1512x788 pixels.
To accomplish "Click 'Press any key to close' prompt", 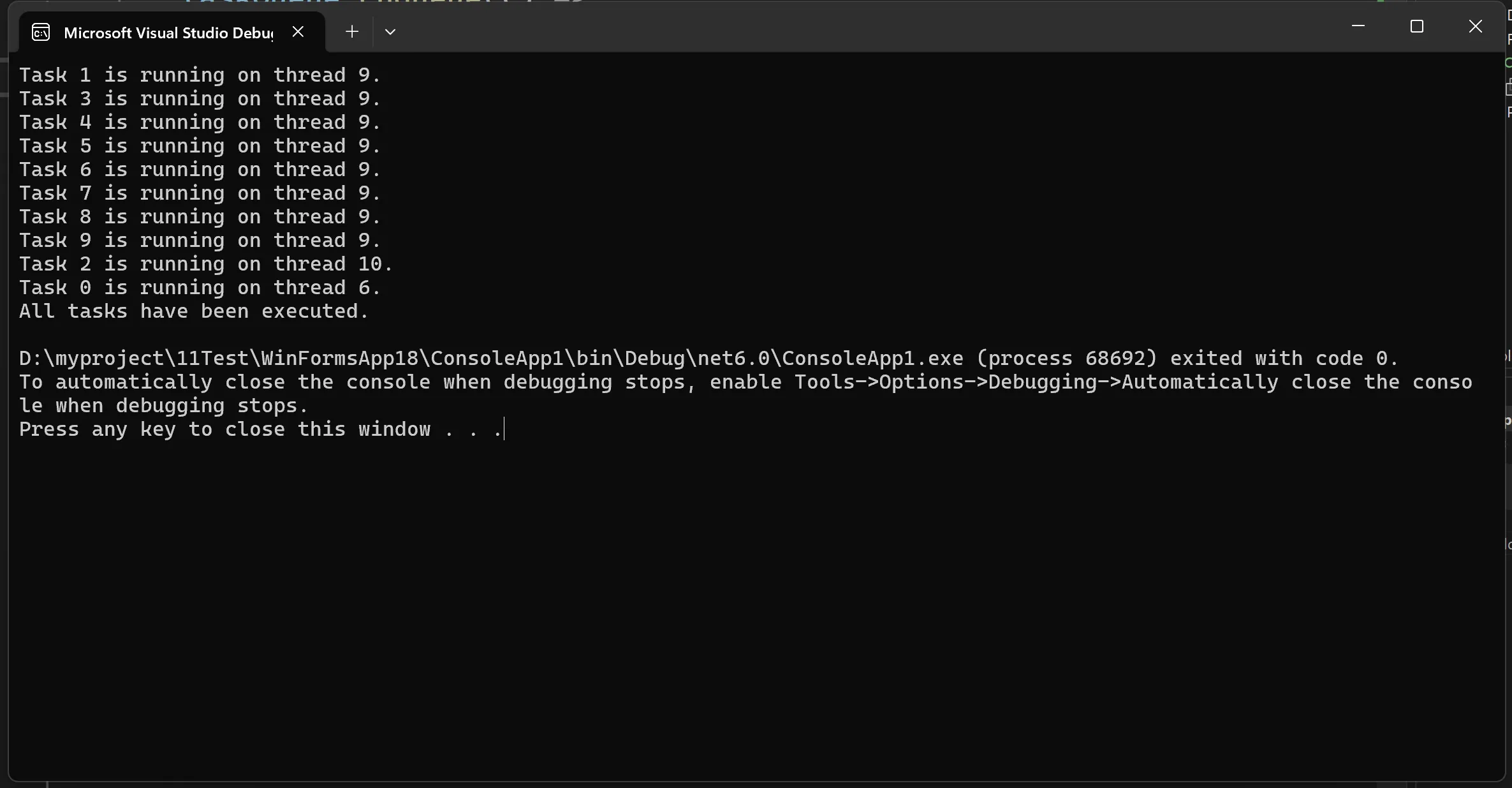I will click(261, 429).
